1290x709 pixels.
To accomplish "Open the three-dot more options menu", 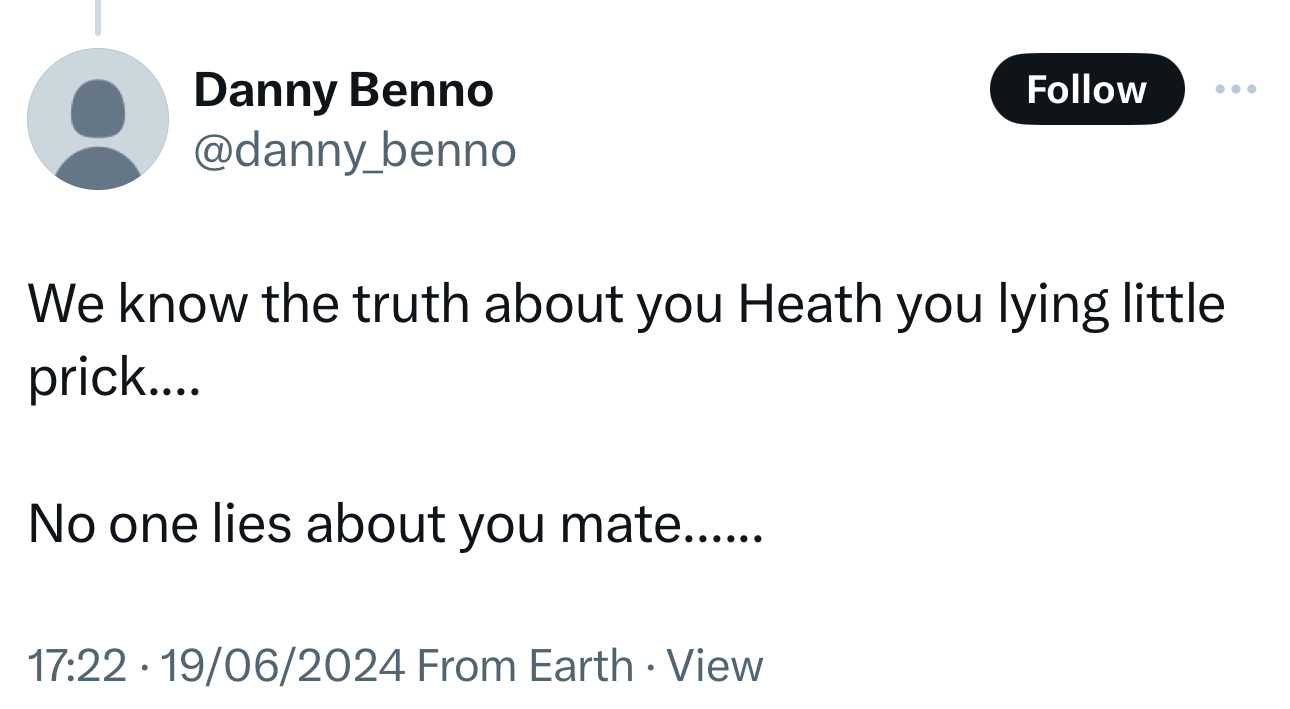I will 1235,89.
